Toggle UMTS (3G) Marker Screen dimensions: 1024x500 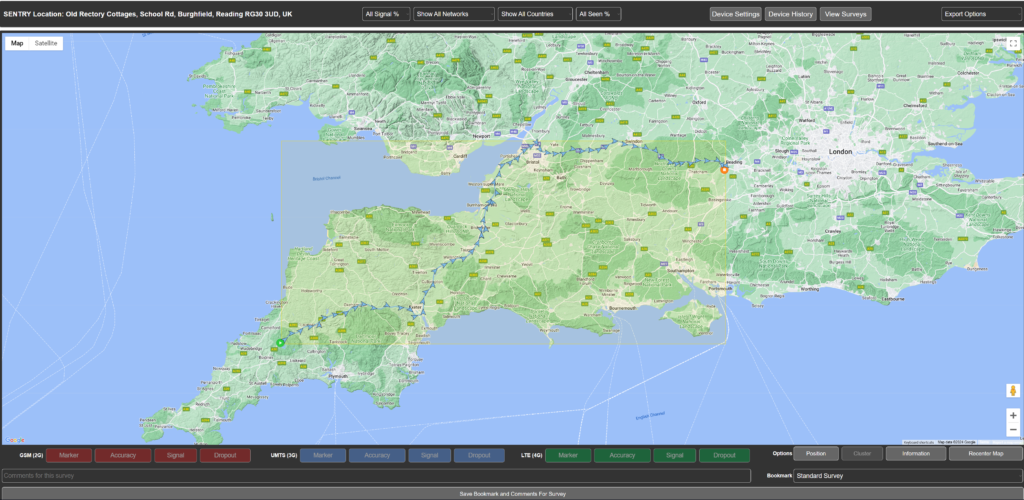coord(323,455)
